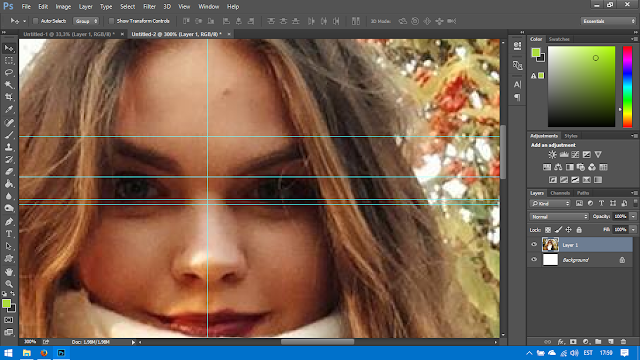Screen dimensions: 640x360
Task: Switch to the Styles tab
Action: tap(571, 136)
